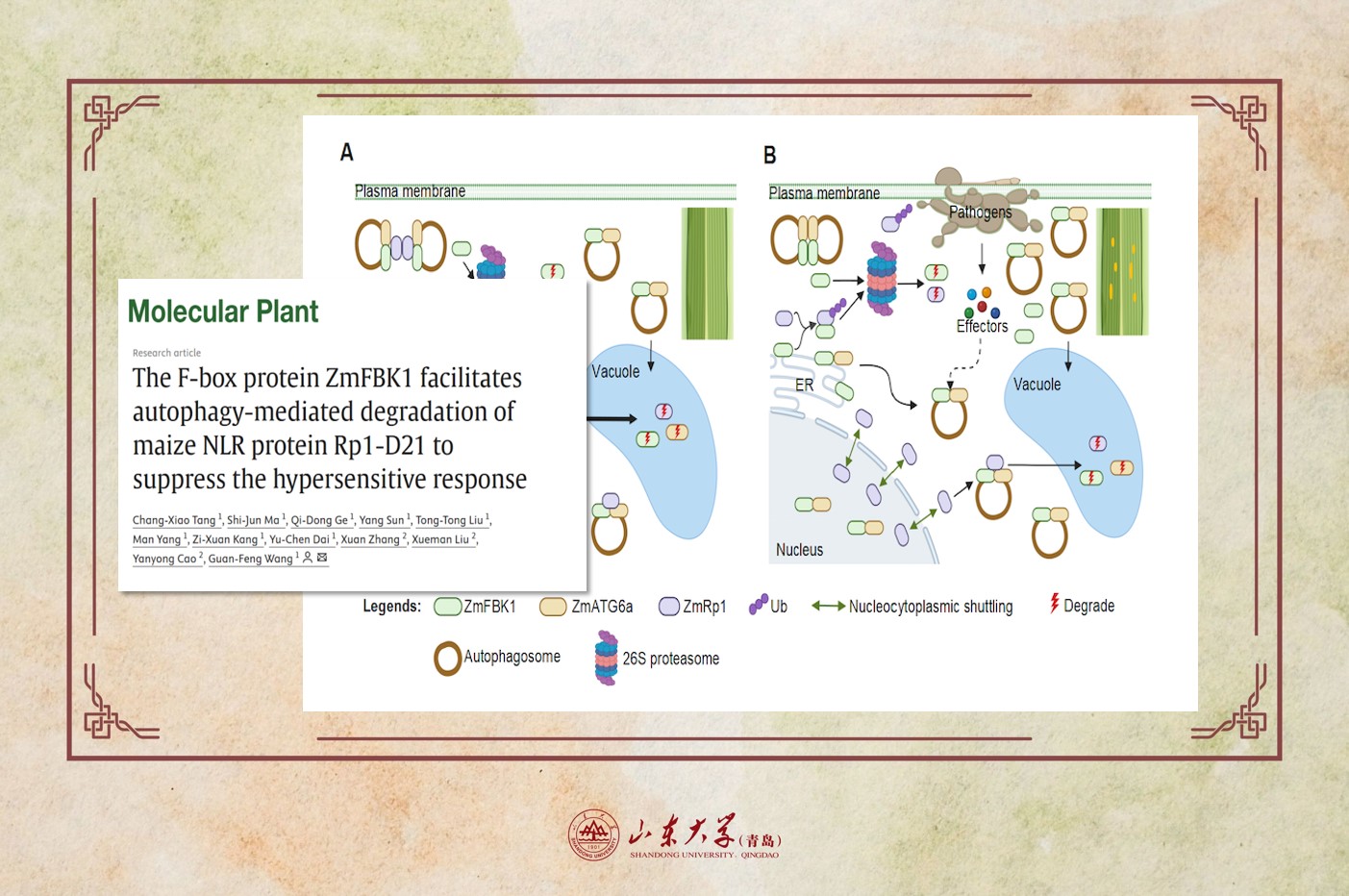Select the Autophagosome ring legend icon
Viewport: 1349px width, 896px height.
pyautogui.click(x=447, y=659)
